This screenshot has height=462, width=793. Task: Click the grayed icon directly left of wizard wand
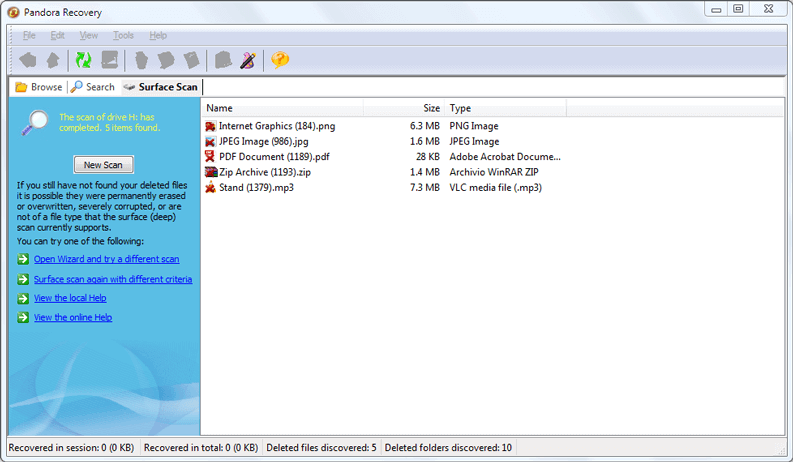223,60
